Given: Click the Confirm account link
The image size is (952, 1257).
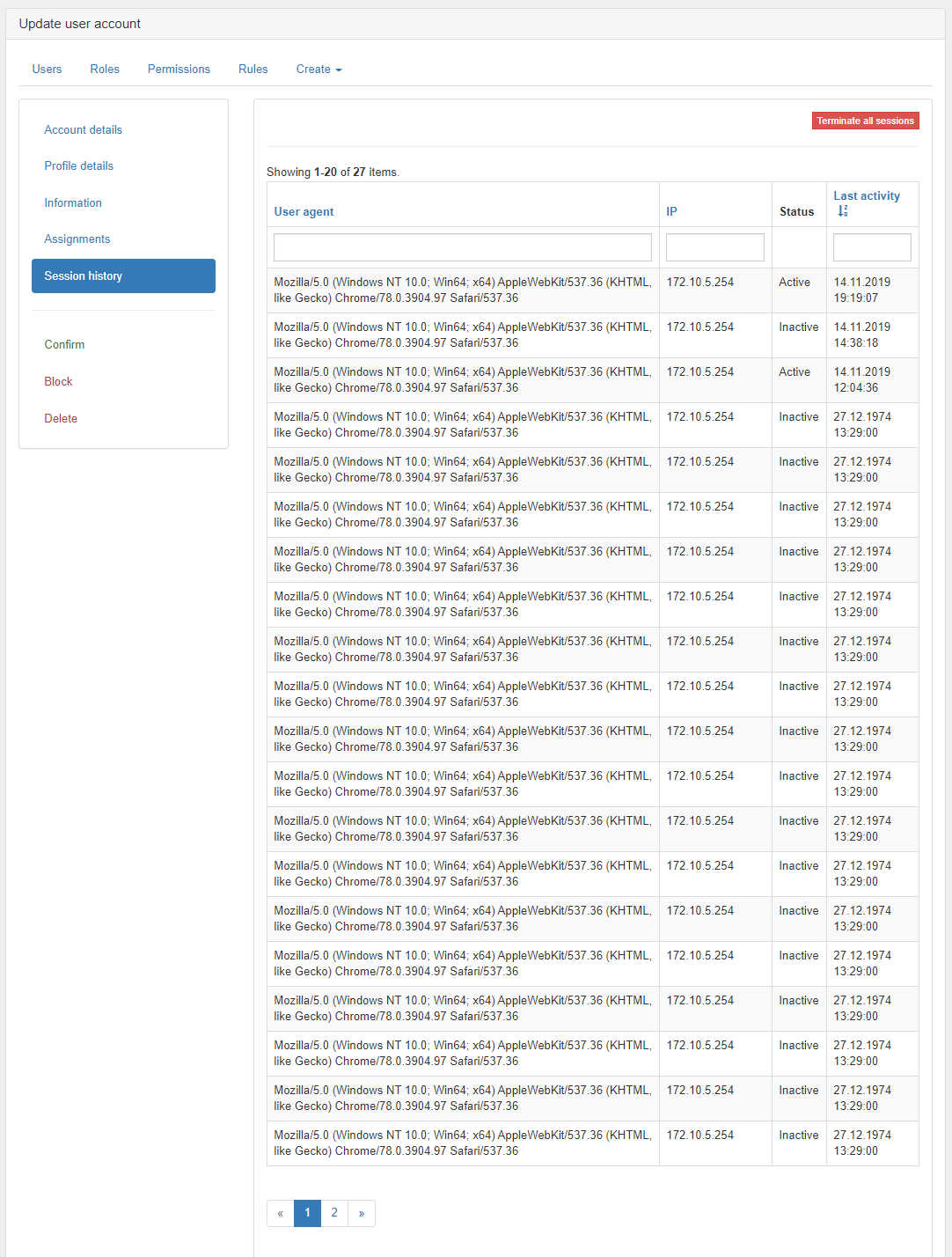Looking at the screenshot, I should pos(64,344).
